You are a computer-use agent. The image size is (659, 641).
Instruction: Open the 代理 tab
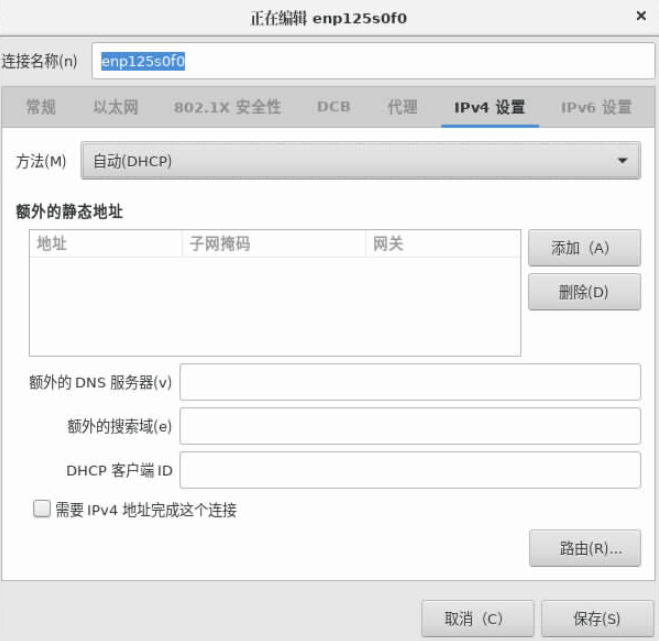402,107
